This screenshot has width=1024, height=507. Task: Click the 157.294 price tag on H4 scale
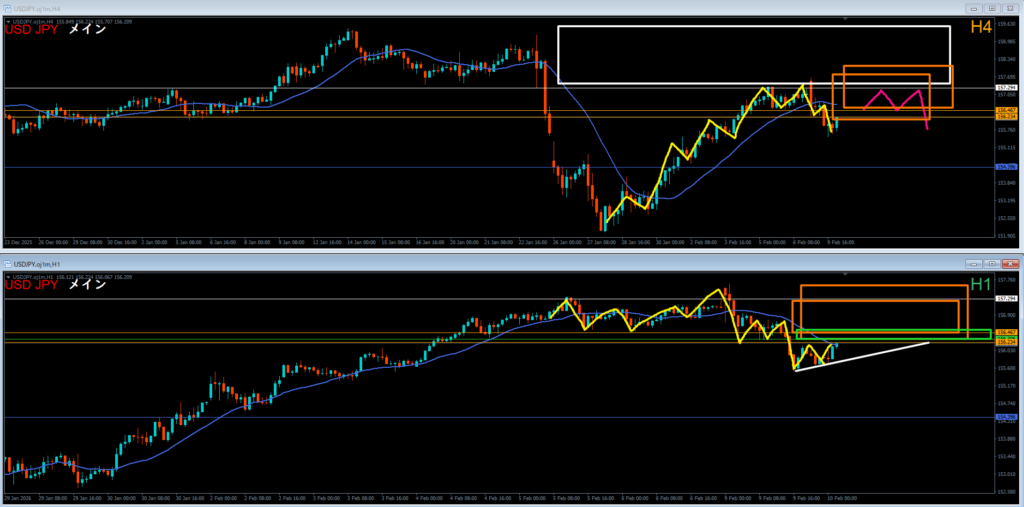[x=1005, y=88]
